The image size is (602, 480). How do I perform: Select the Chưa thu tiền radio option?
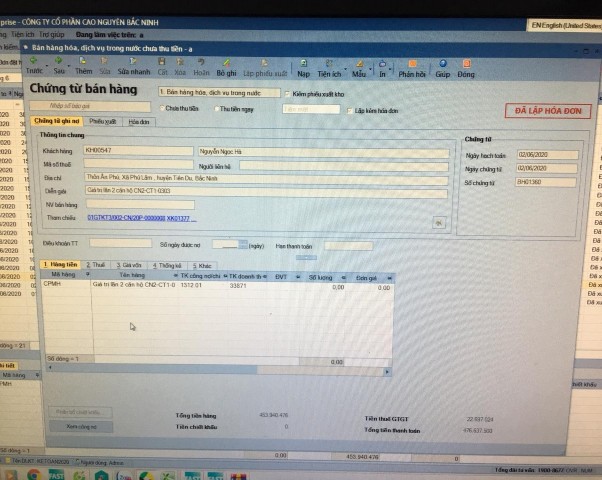pos(161,108)
